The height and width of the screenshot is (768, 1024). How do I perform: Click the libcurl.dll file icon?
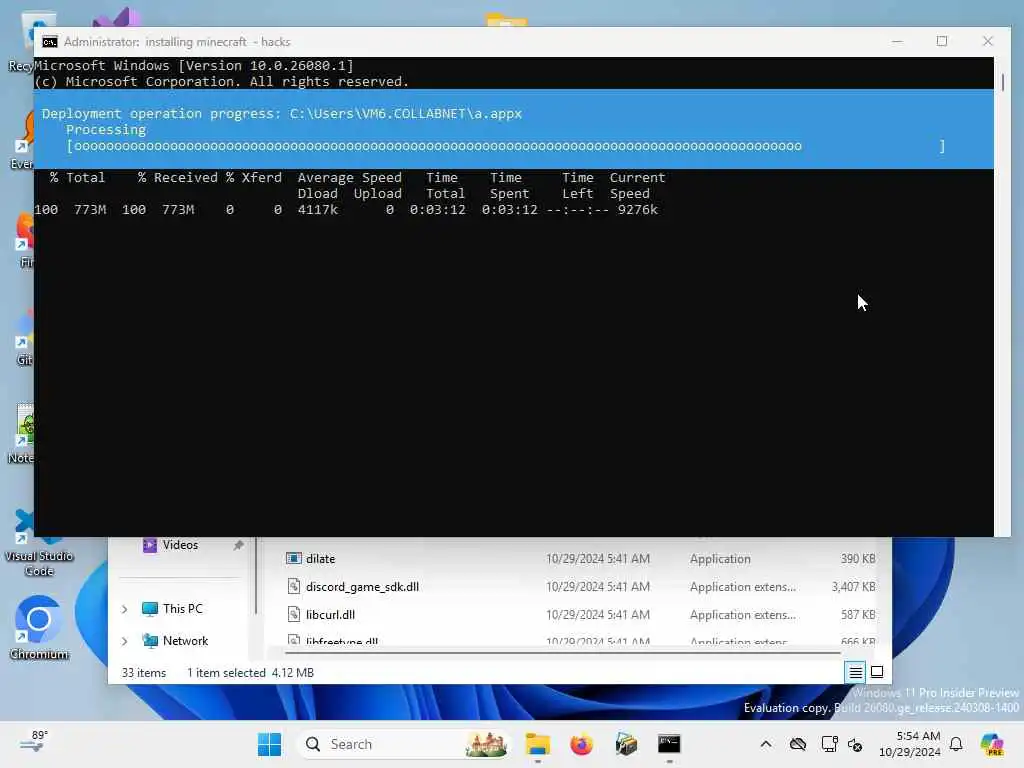coord(294,614)
